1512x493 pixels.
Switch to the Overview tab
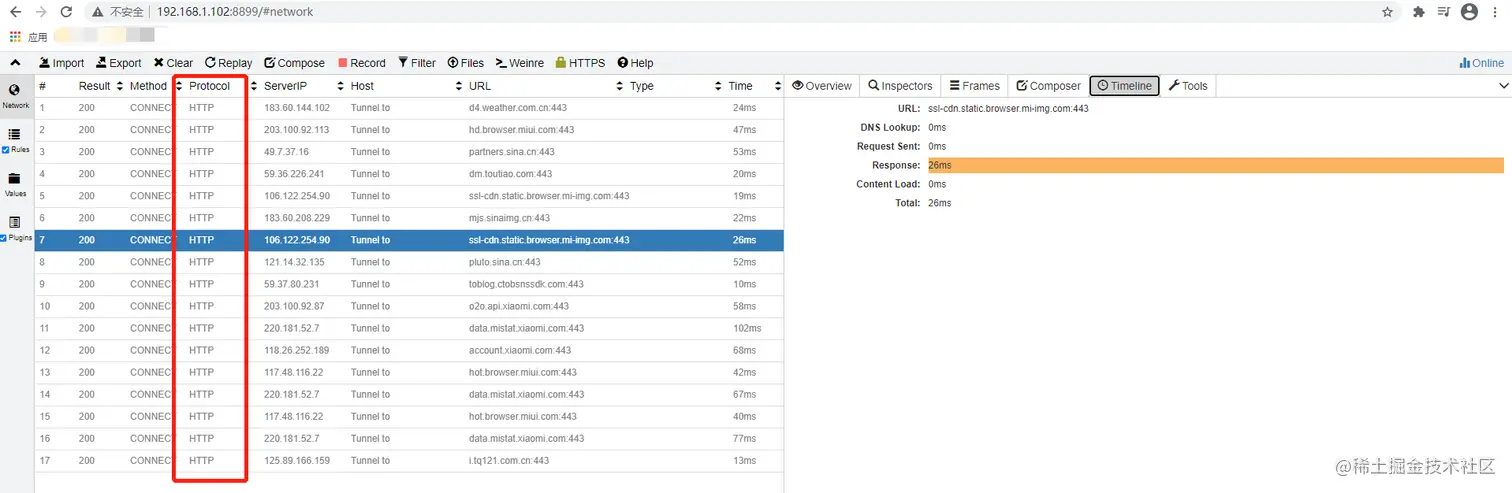[821, 86]
